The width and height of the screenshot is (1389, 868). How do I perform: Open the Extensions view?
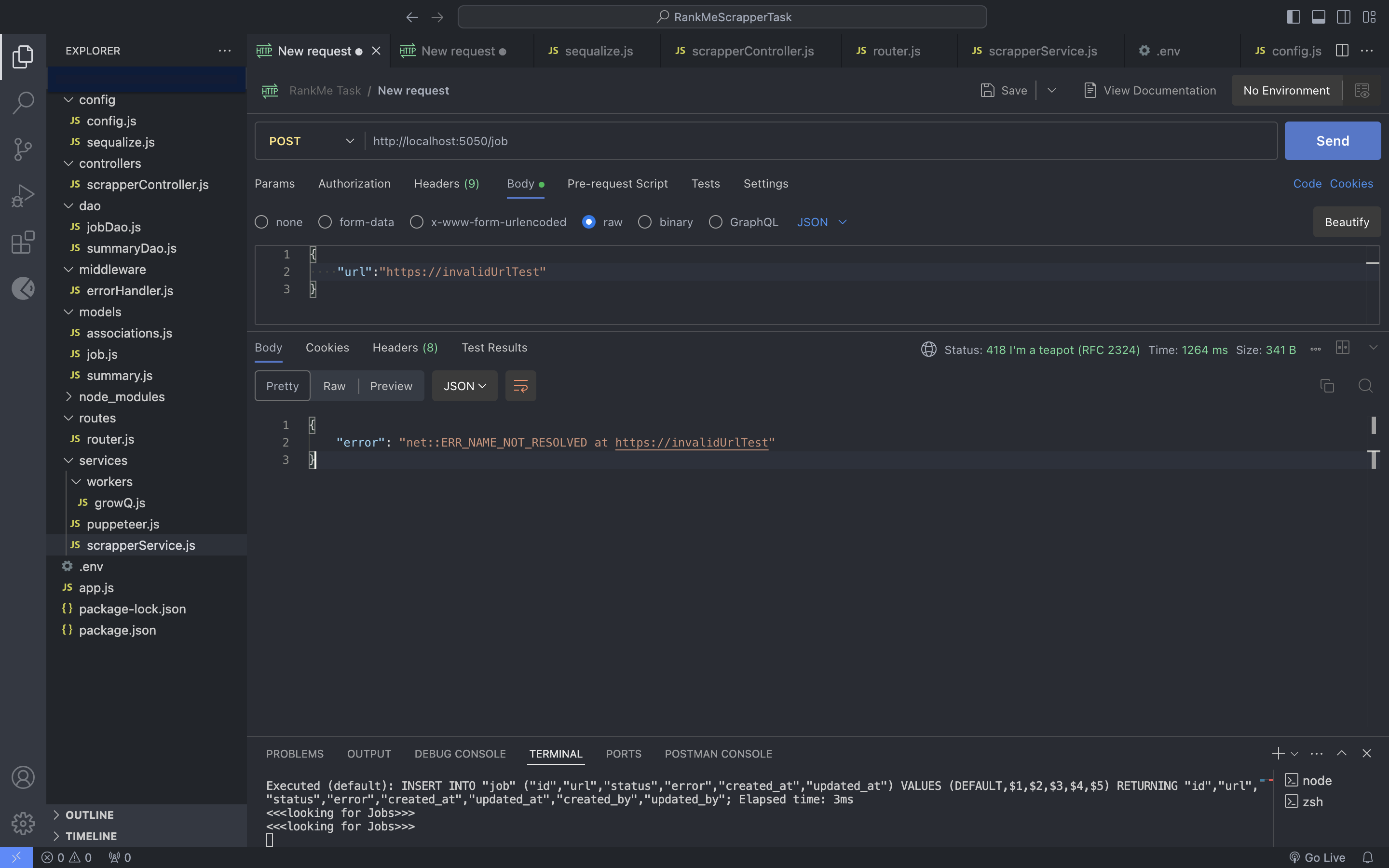(23, 242)
